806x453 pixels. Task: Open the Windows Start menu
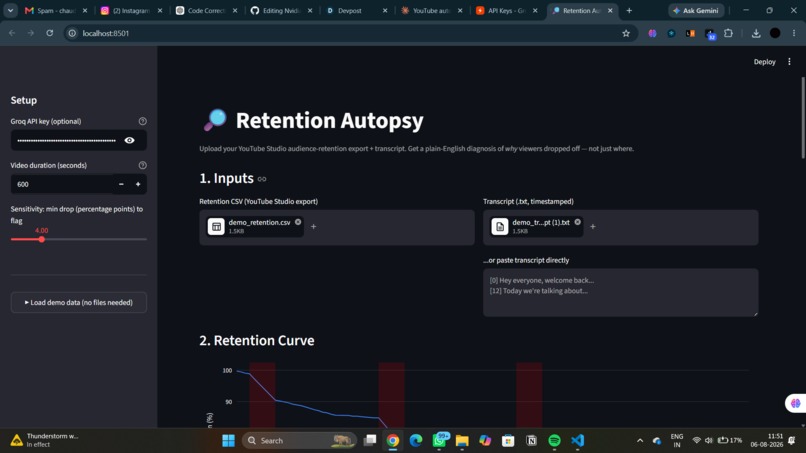click(x=229, y=441)
